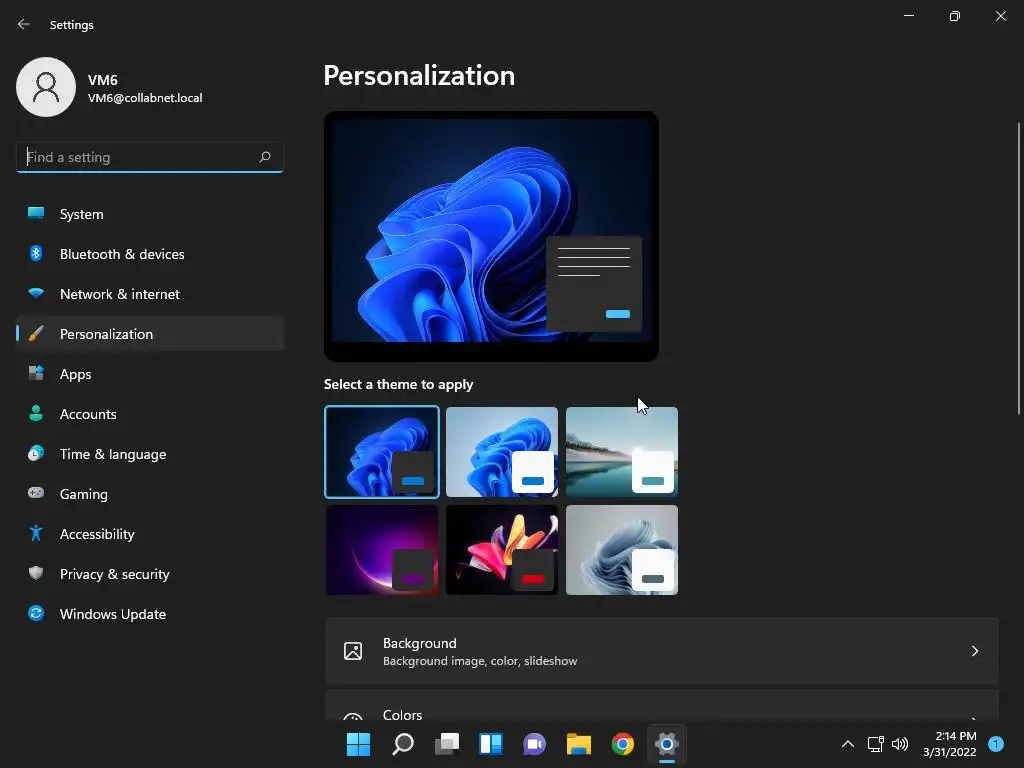Screen dimensions: 1024x768
Task: Click the search magnifier in Find a setting
Action: tap(264, 157)
